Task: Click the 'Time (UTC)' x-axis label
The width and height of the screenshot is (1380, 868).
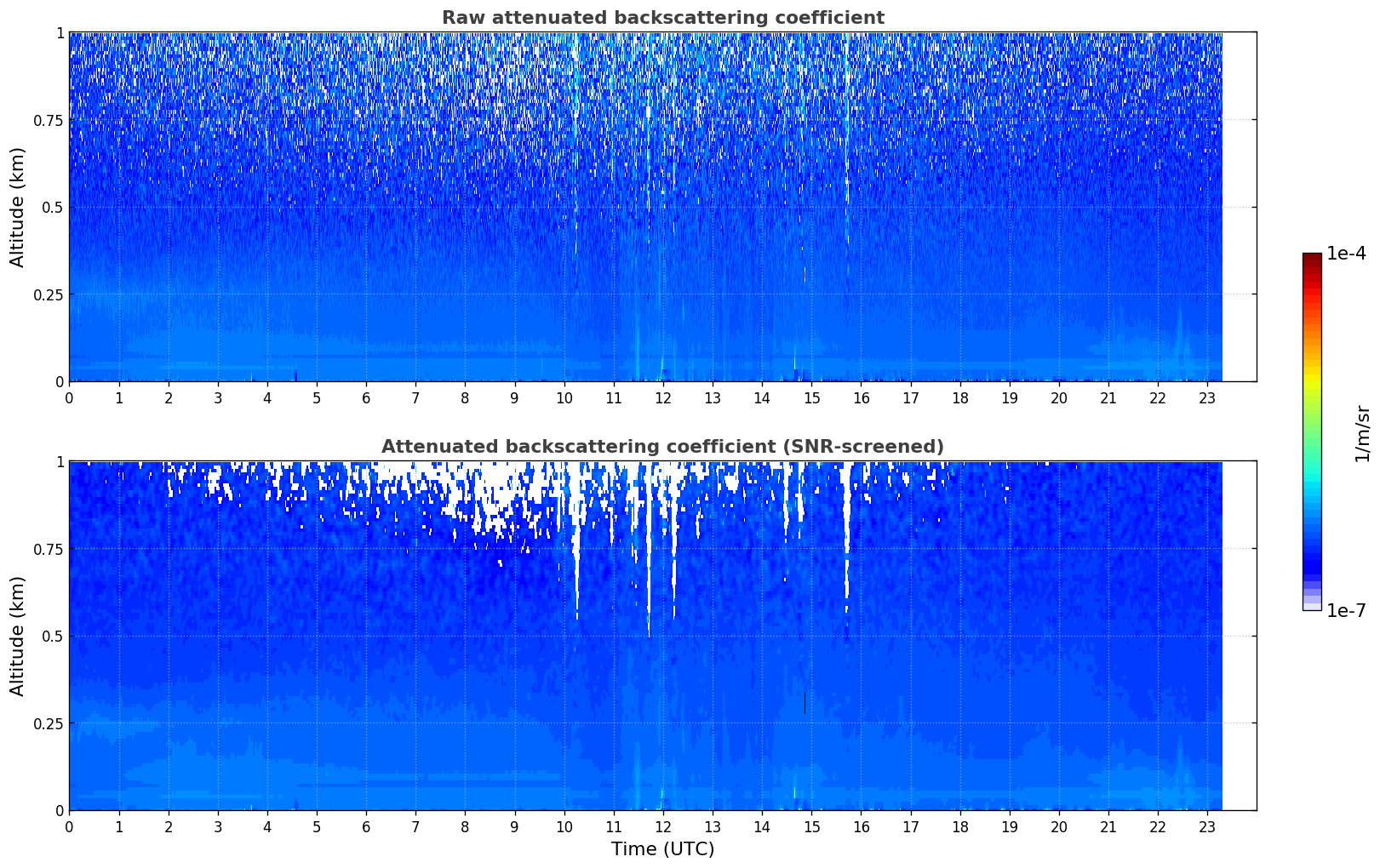Action: pyautogui.click(x=662, y=849)
